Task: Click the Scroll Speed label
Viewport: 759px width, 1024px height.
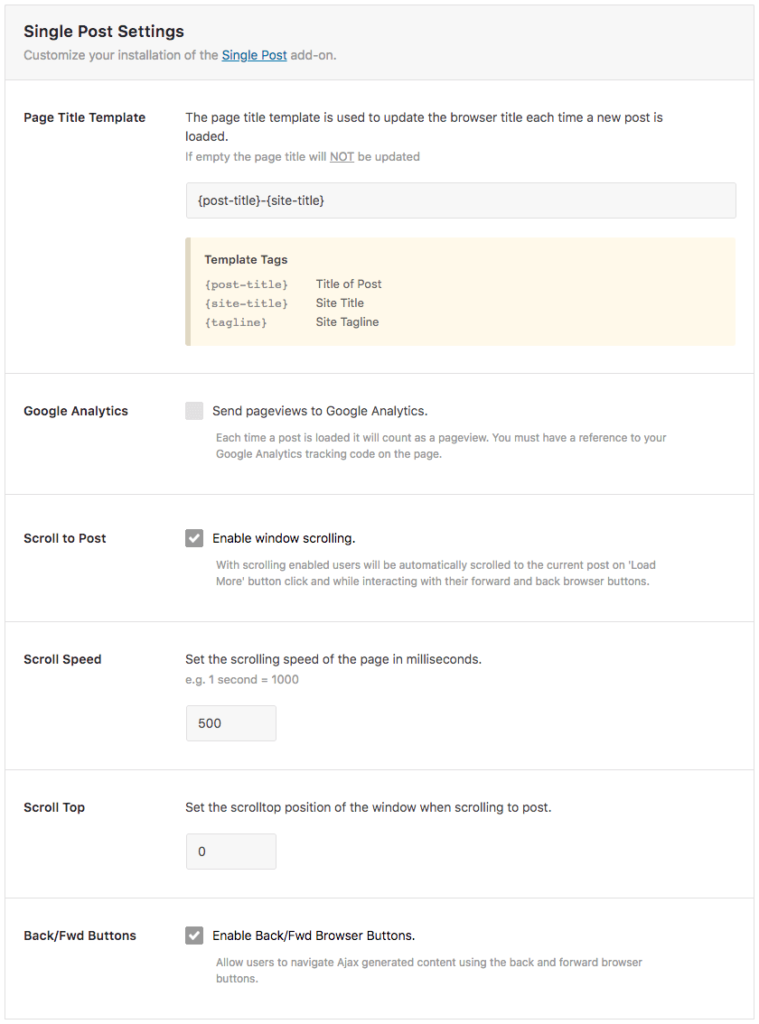Action: coord(62,658)
